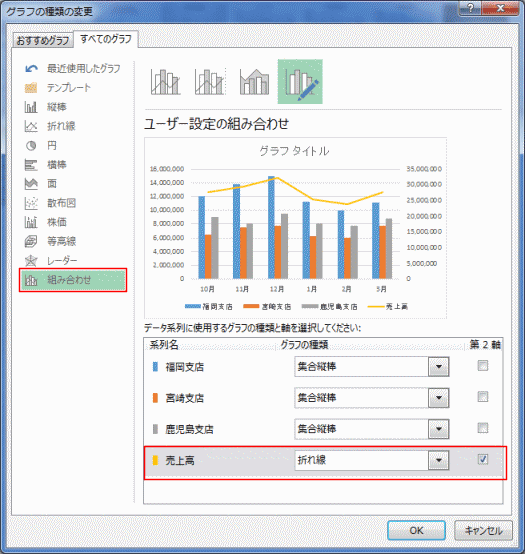Enable secondary axis for 宮崎支店
This screenshot has width=525, height=554.
(483, 397)
